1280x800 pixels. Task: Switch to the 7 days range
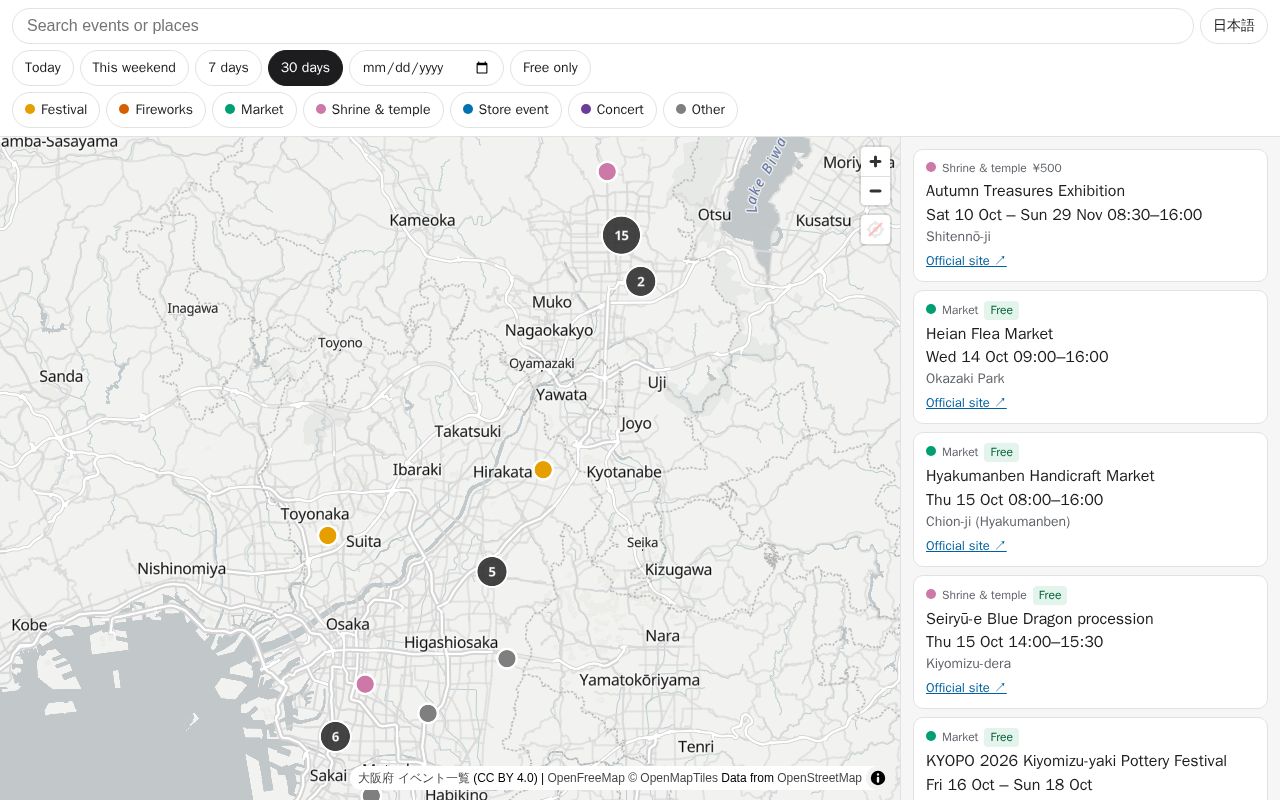click(x=228, y=68)
